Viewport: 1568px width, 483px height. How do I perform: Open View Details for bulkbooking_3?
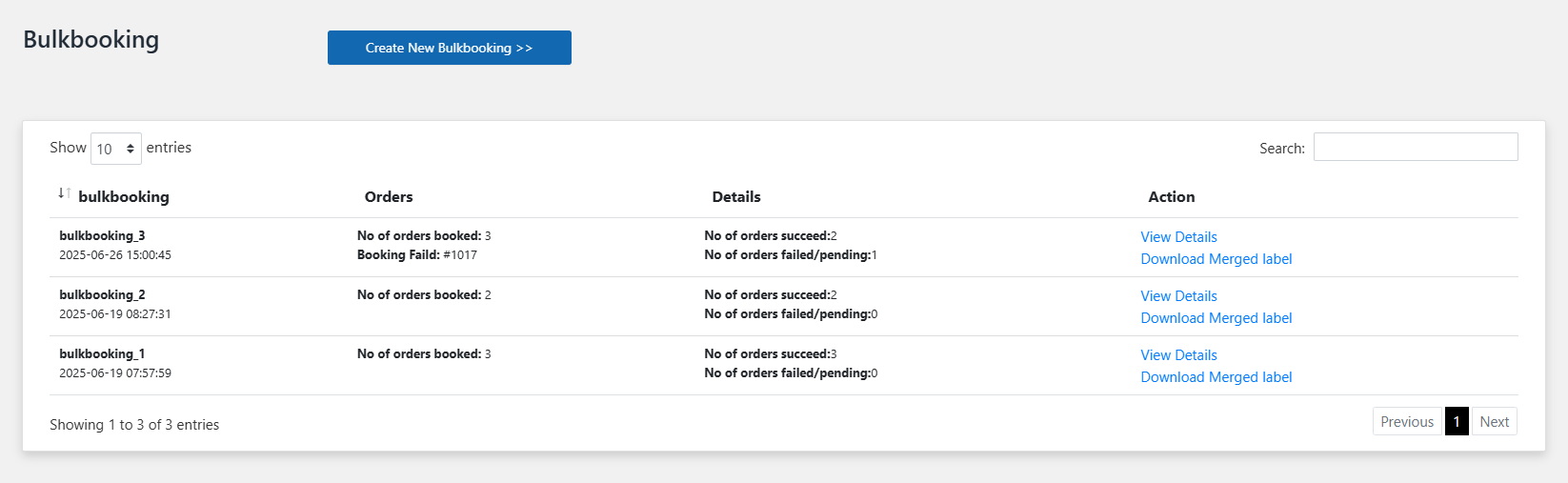tap(1179, 237)
